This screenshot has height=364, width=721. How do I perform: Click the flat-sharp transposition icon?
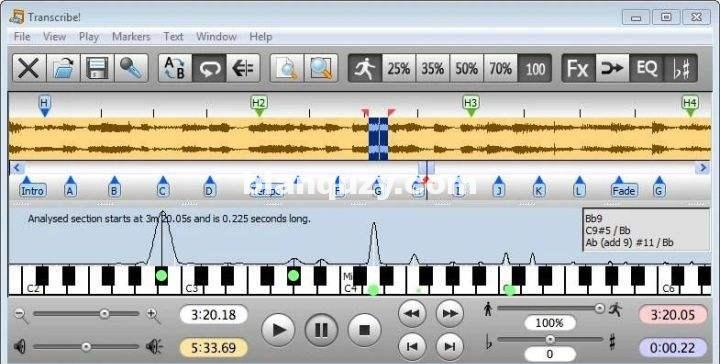pos(681,68)
